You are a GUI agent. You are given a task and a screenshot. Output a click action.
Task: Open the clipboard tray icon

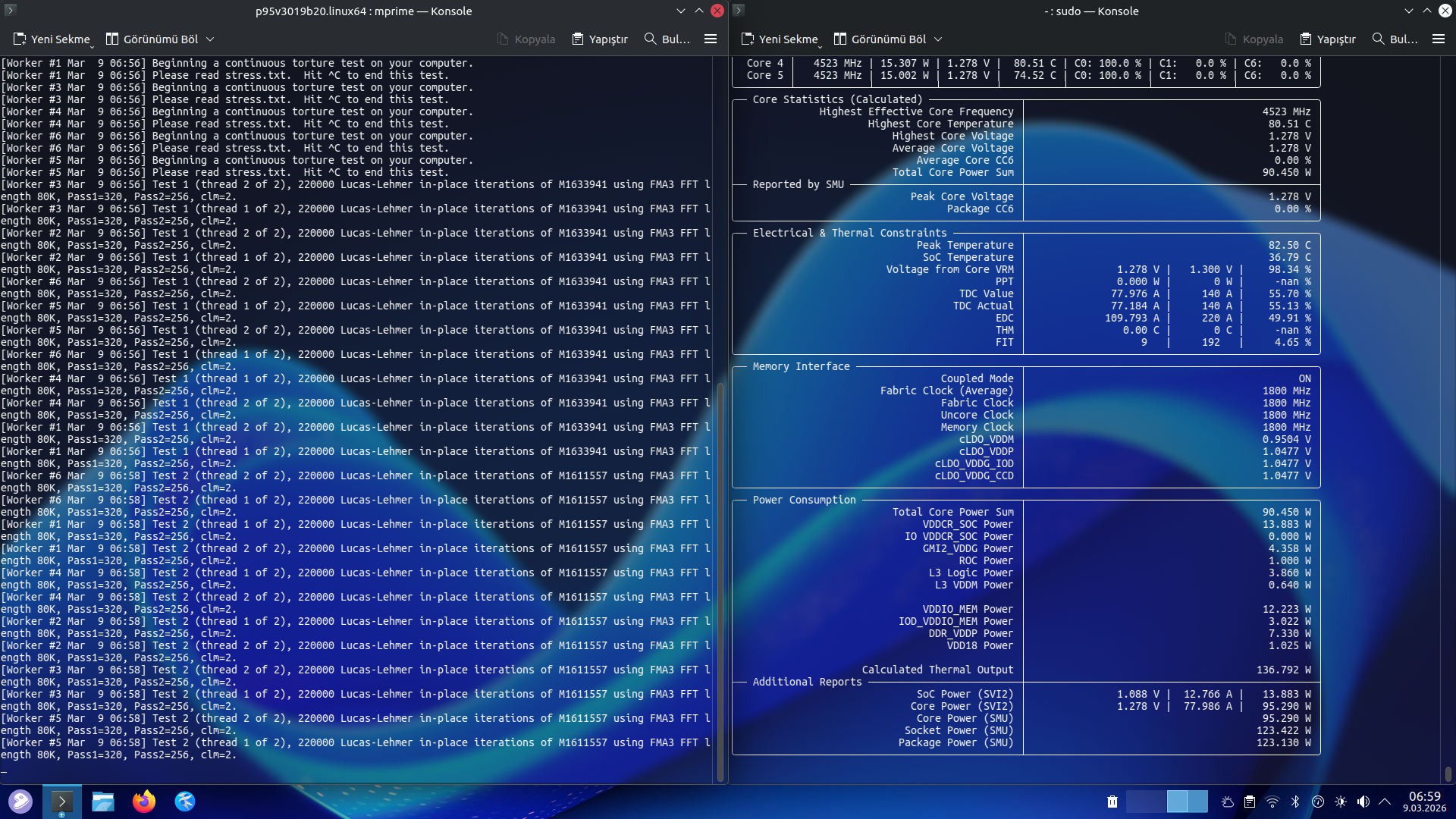(1250, 802)
